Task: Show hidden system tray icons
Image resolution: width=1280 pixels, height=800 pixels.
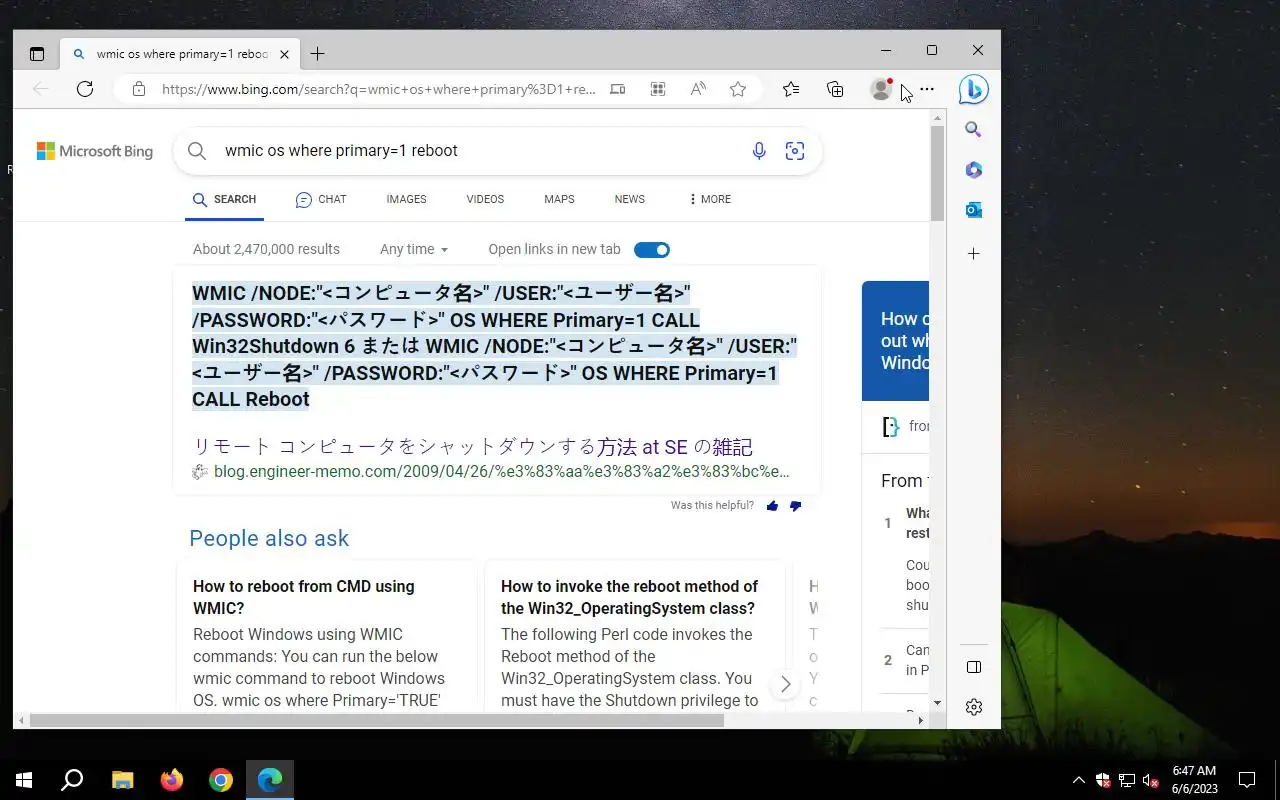Action: pos(1078,780)
